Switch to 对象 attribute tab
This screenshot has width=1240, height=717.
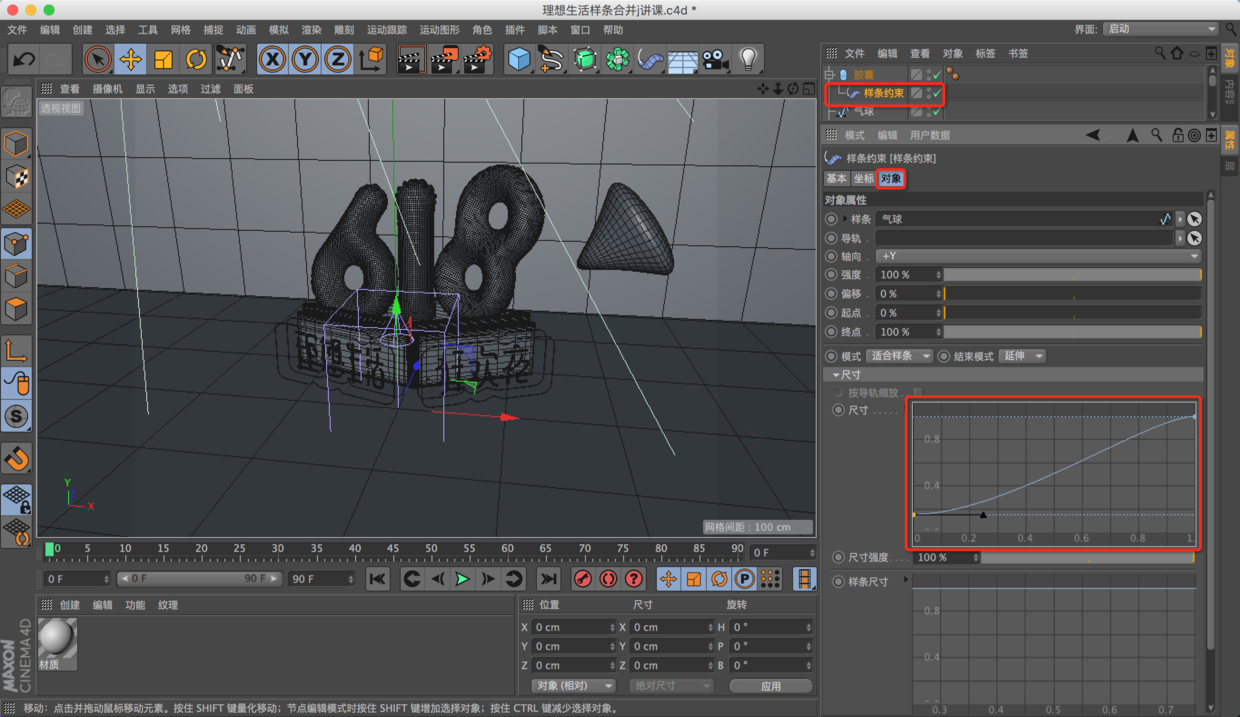(890, 179)
